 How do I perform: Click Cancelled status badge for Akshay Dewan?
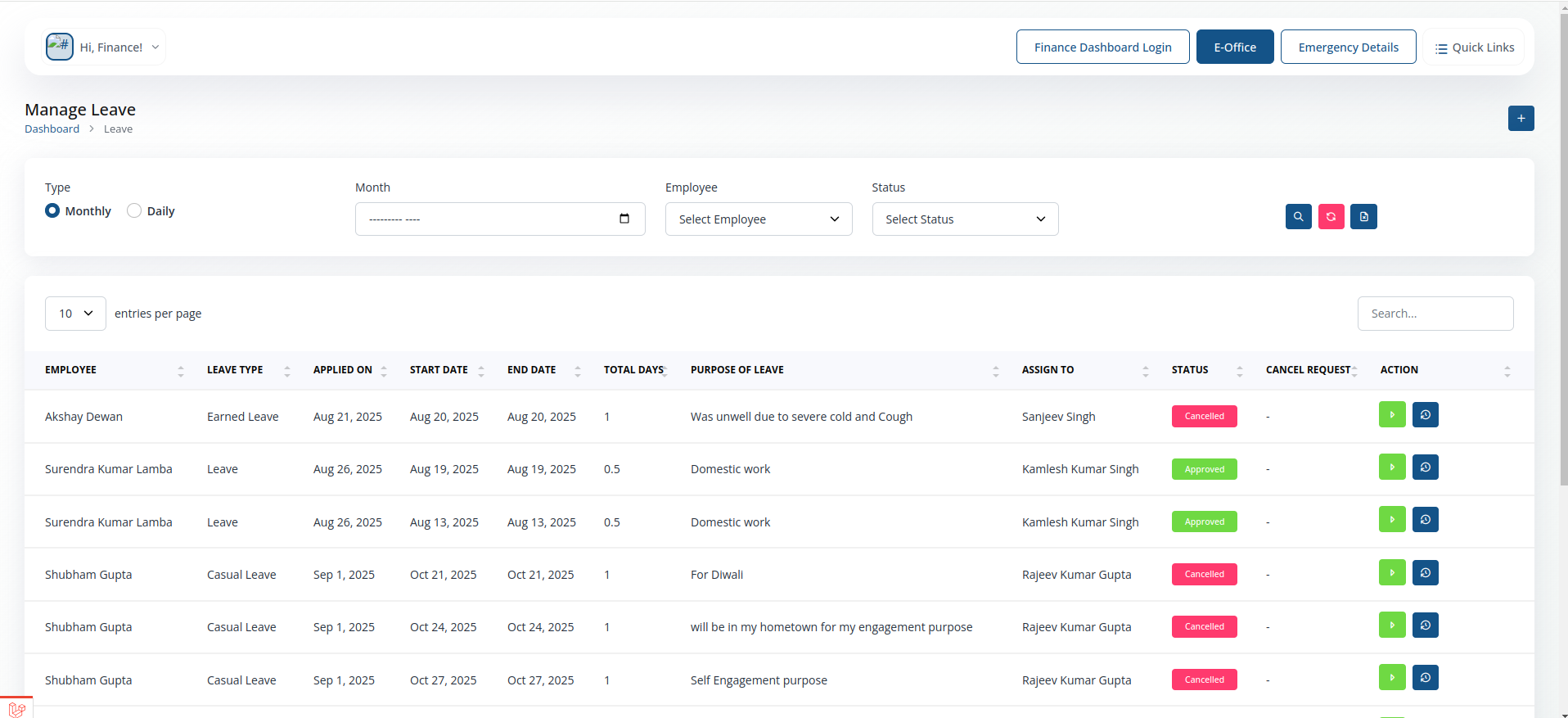1204,416
